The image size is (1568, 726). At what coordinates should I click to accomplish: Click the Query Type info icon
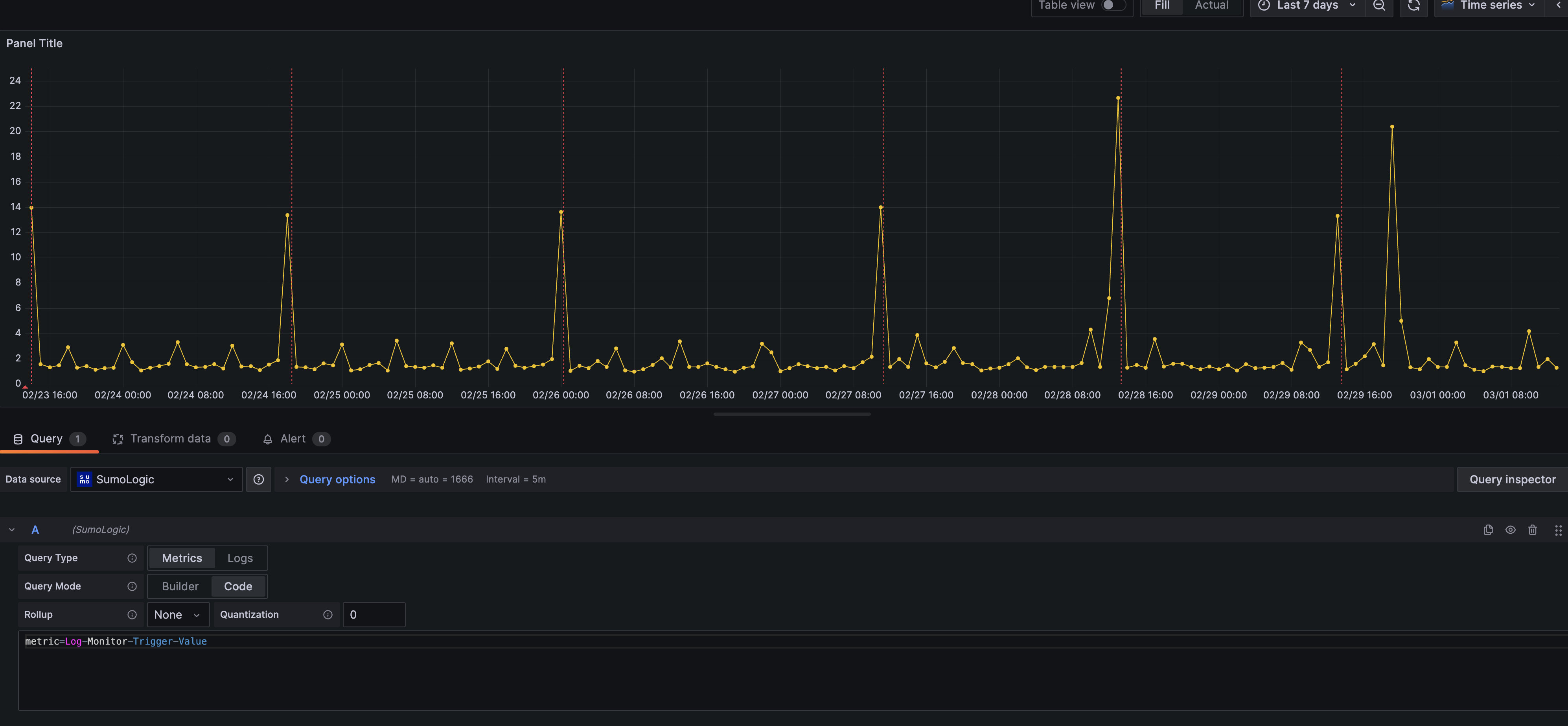point(132,558)
